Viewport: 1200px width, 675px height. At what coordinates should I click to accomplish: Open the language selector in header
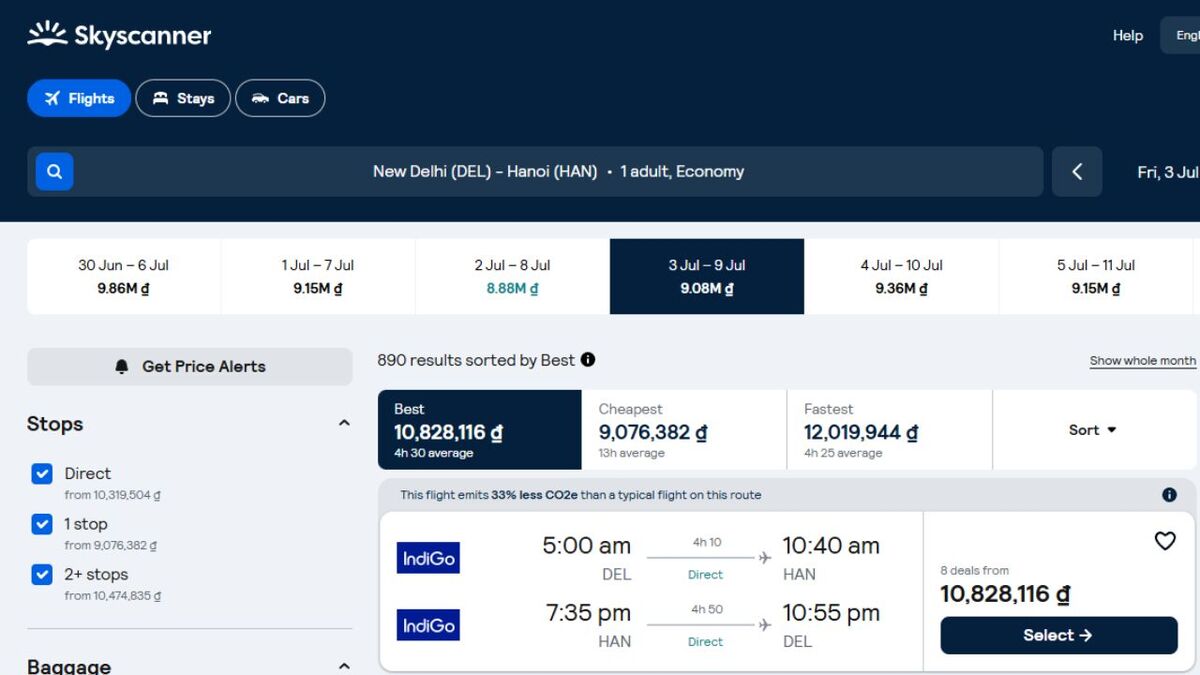(1181, 35)
